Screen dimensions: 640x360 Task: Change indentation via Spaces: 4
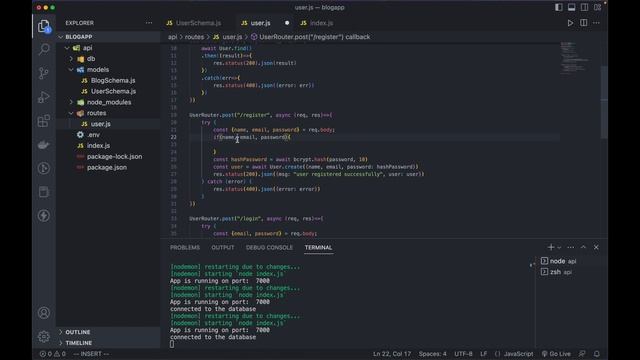[433, 354]
